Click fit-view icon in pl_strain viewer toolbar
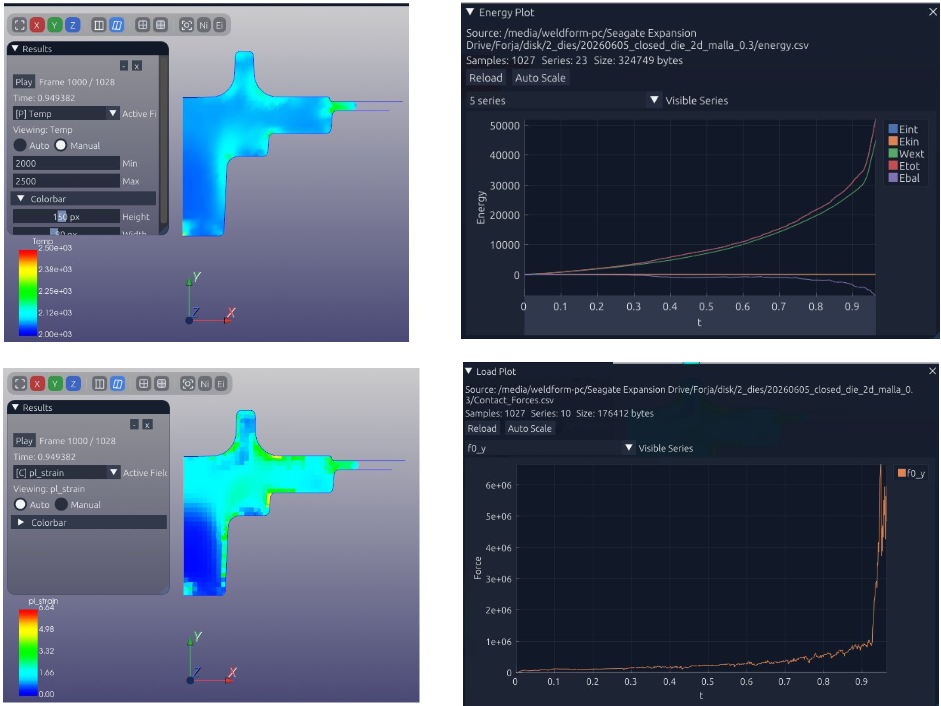941x706 pixels. [x=20, y=384]
